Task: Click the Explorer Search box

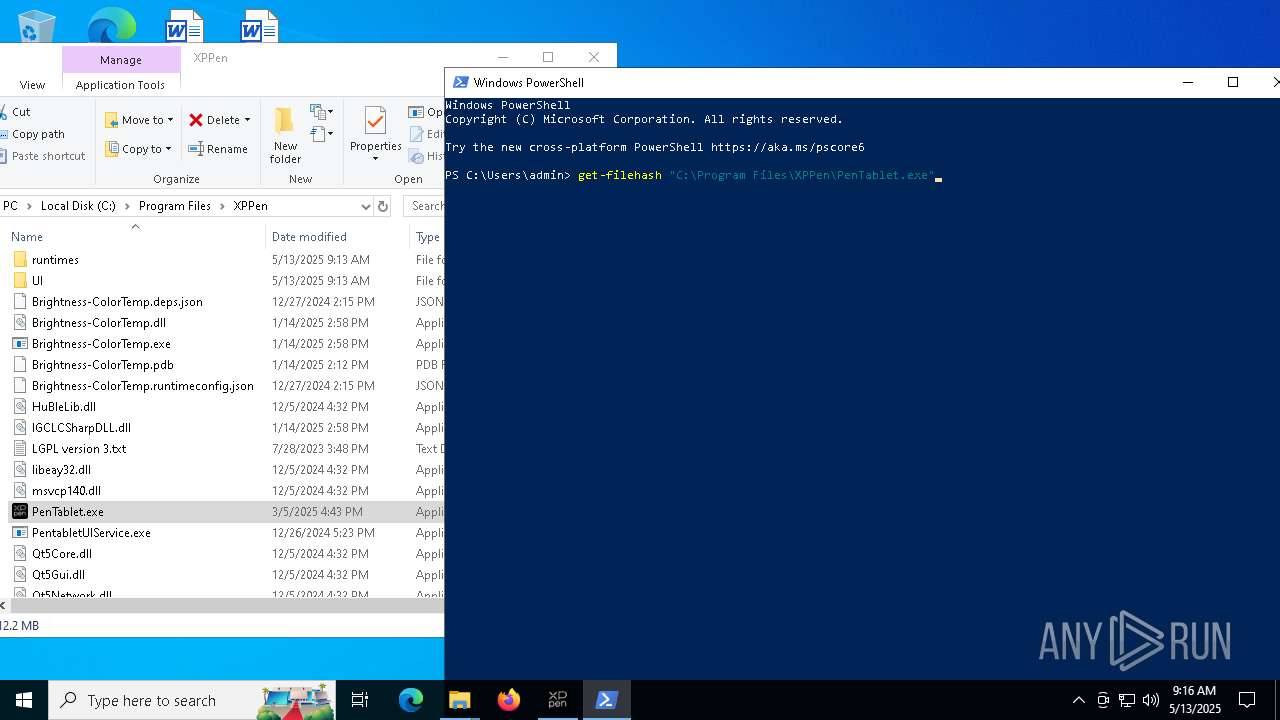Action: (425, 206)
